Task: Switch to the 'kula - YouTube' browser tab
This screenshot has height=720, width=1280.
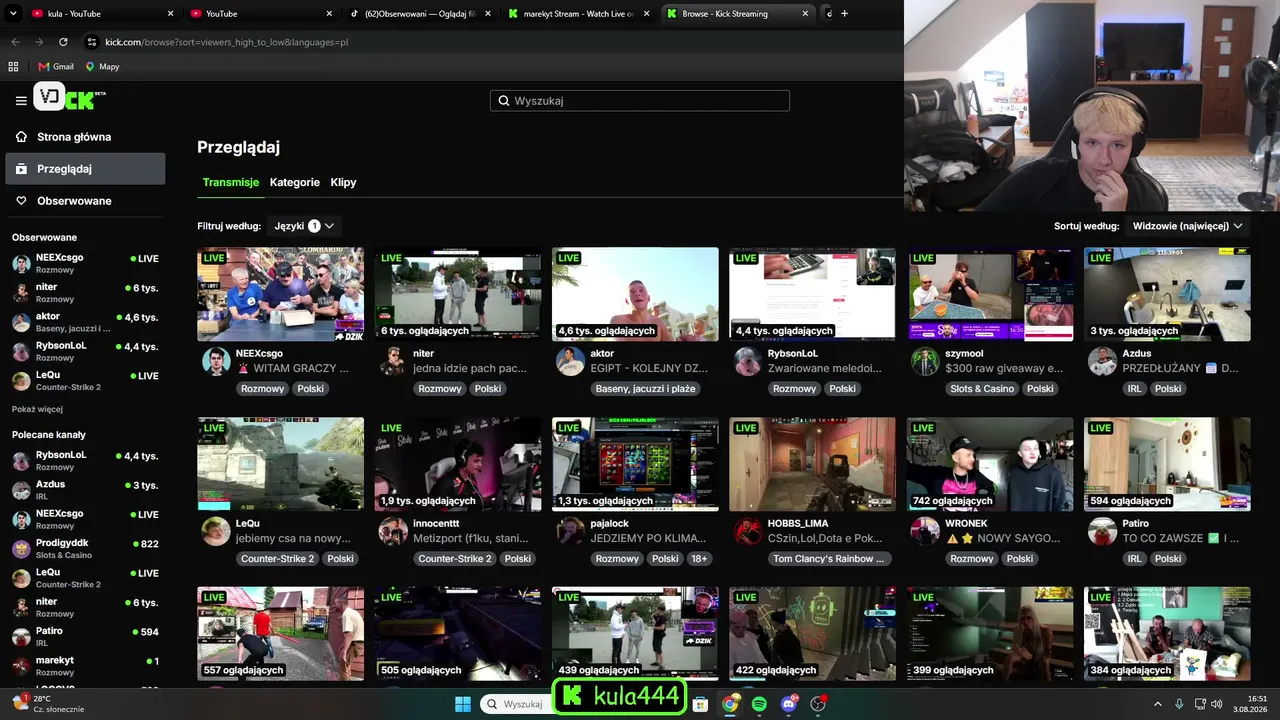Action: (100, 14)
